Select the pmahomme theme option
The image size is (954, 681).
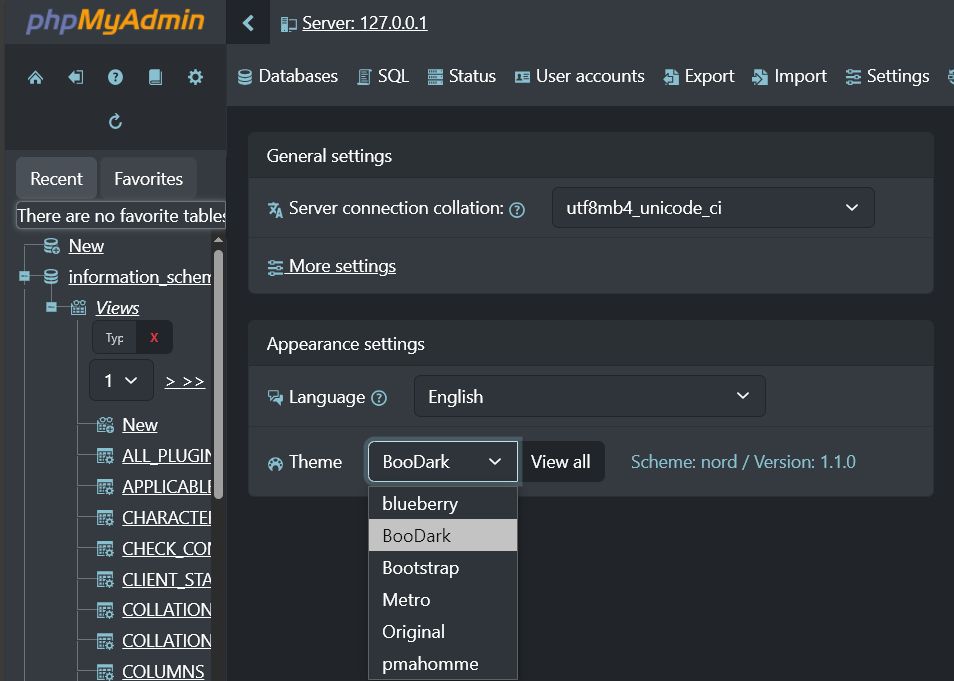tap(443, 664)
